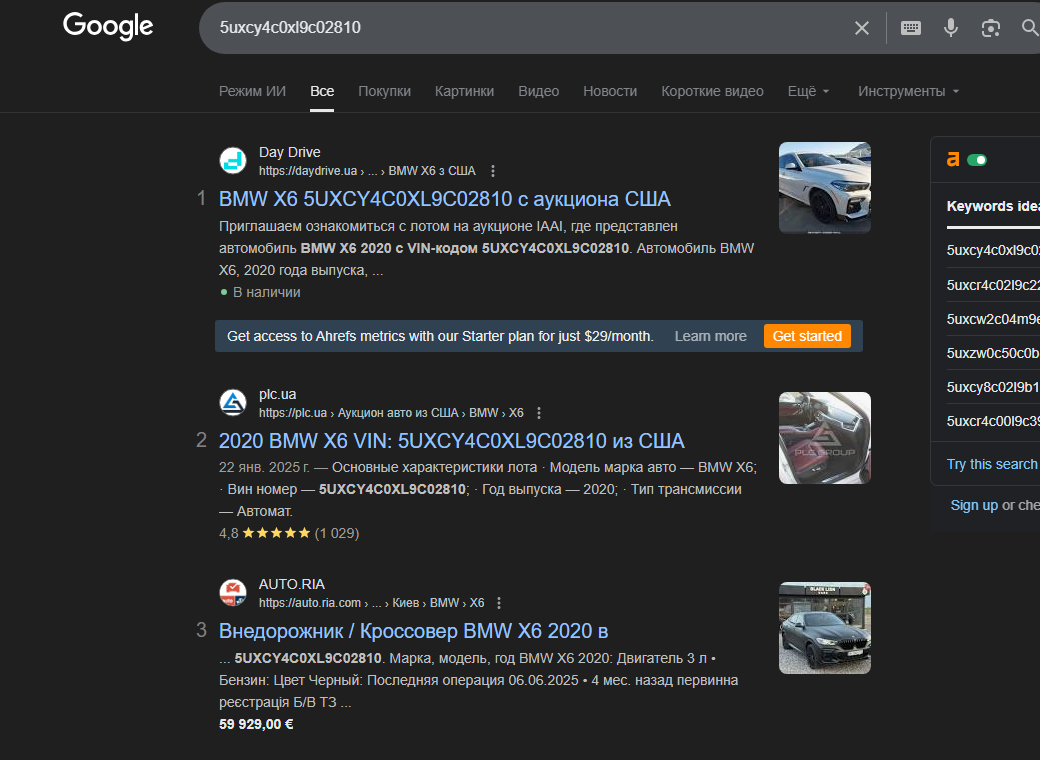Click the black BMW X6 thumbnail
Viewport: 1040px width, 760px height.
(824, 628)
